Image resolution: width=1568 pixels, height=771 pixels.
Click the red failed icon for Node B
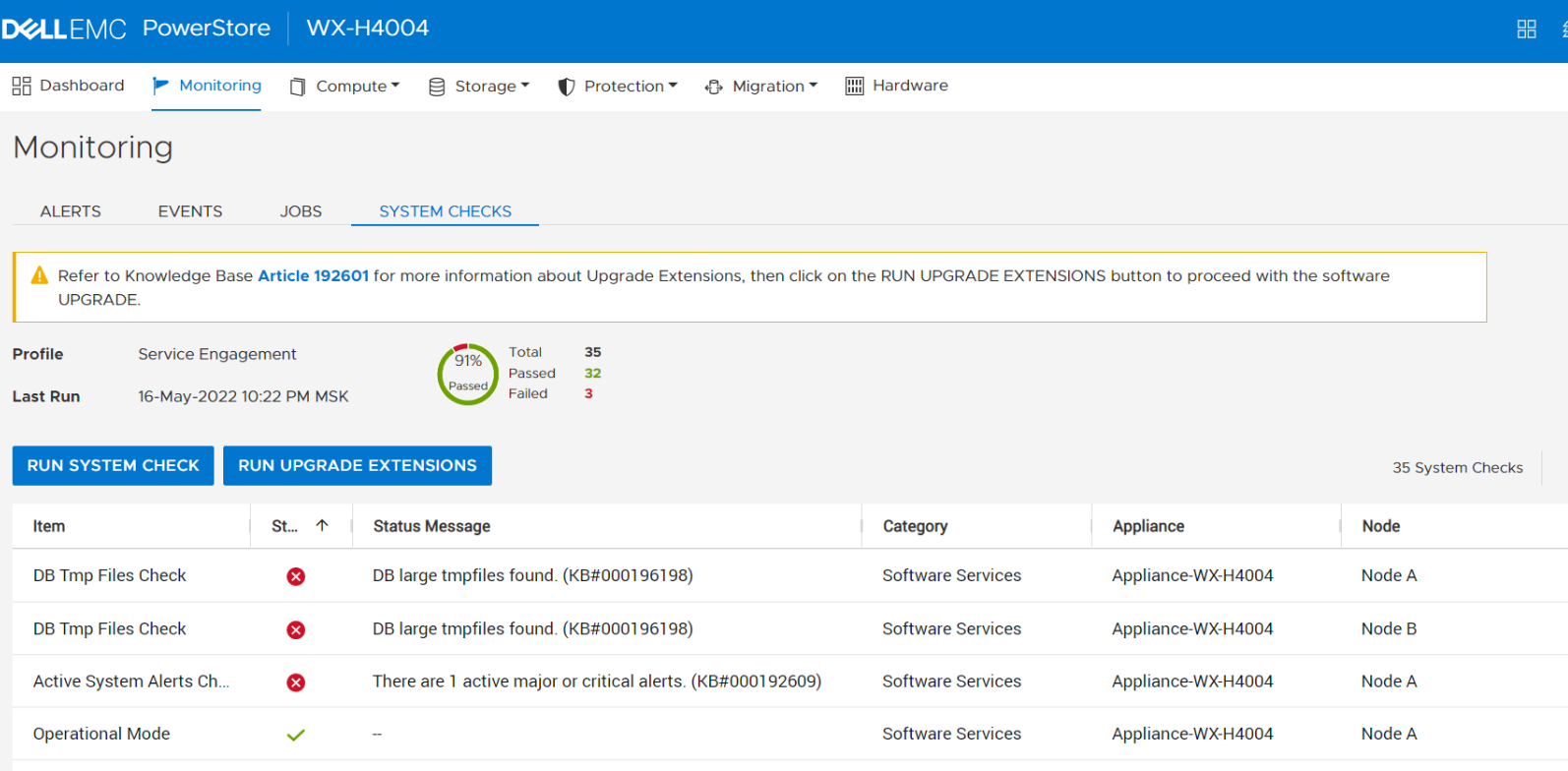[295, 629]
